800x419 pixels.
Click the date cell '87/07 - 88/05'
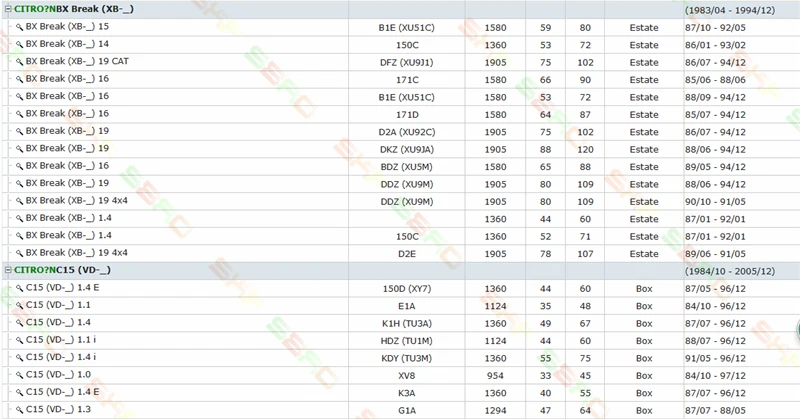[715, 410]
